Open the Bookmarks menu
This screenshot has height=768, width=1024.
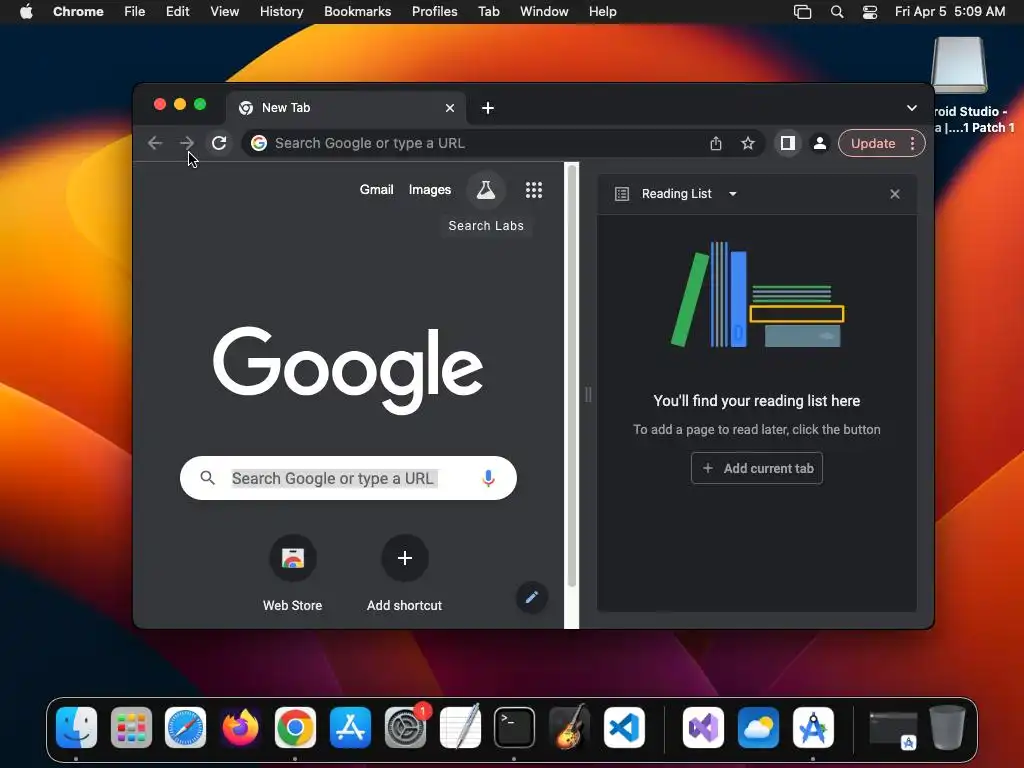357,12
